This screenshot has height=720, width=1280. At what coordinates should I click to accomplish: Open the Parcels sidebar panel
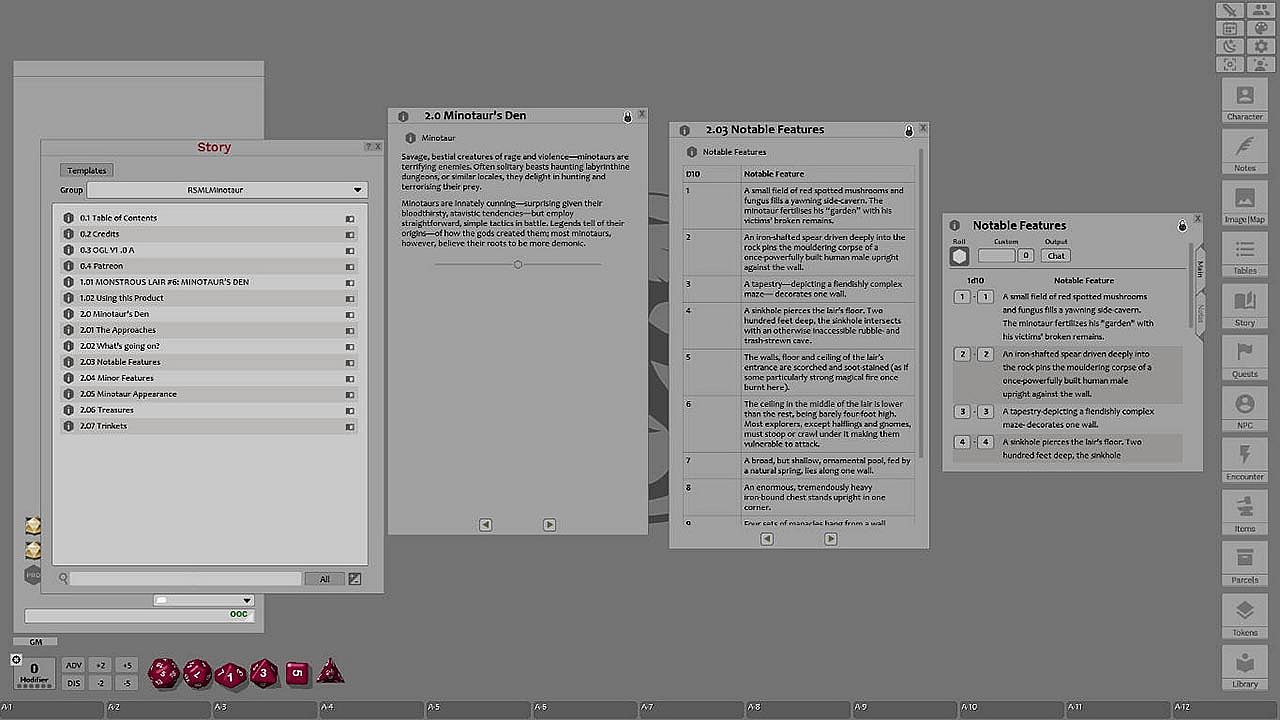pos(1245,564)
